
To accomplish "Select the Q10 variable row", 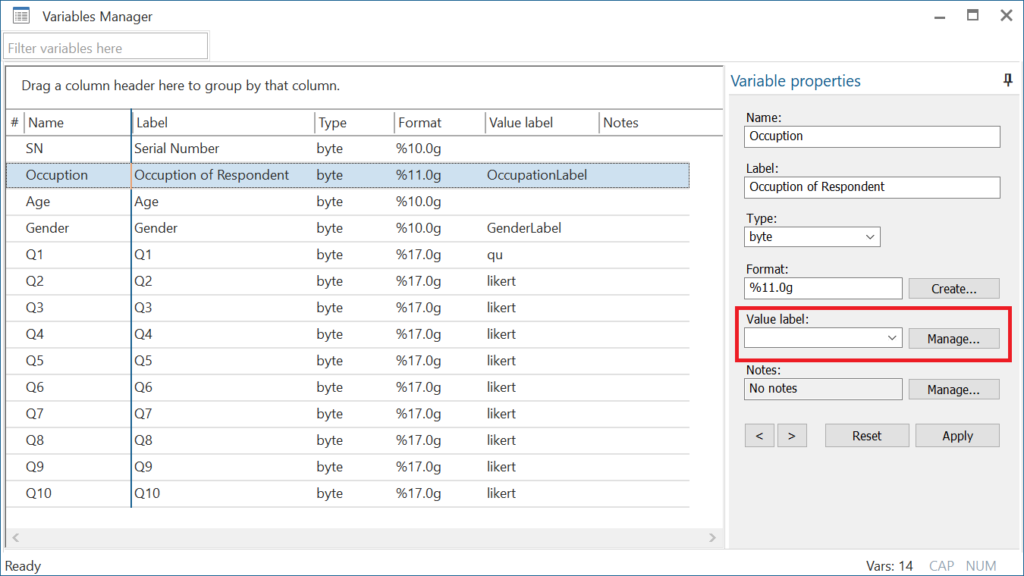I will click(347, 493).
